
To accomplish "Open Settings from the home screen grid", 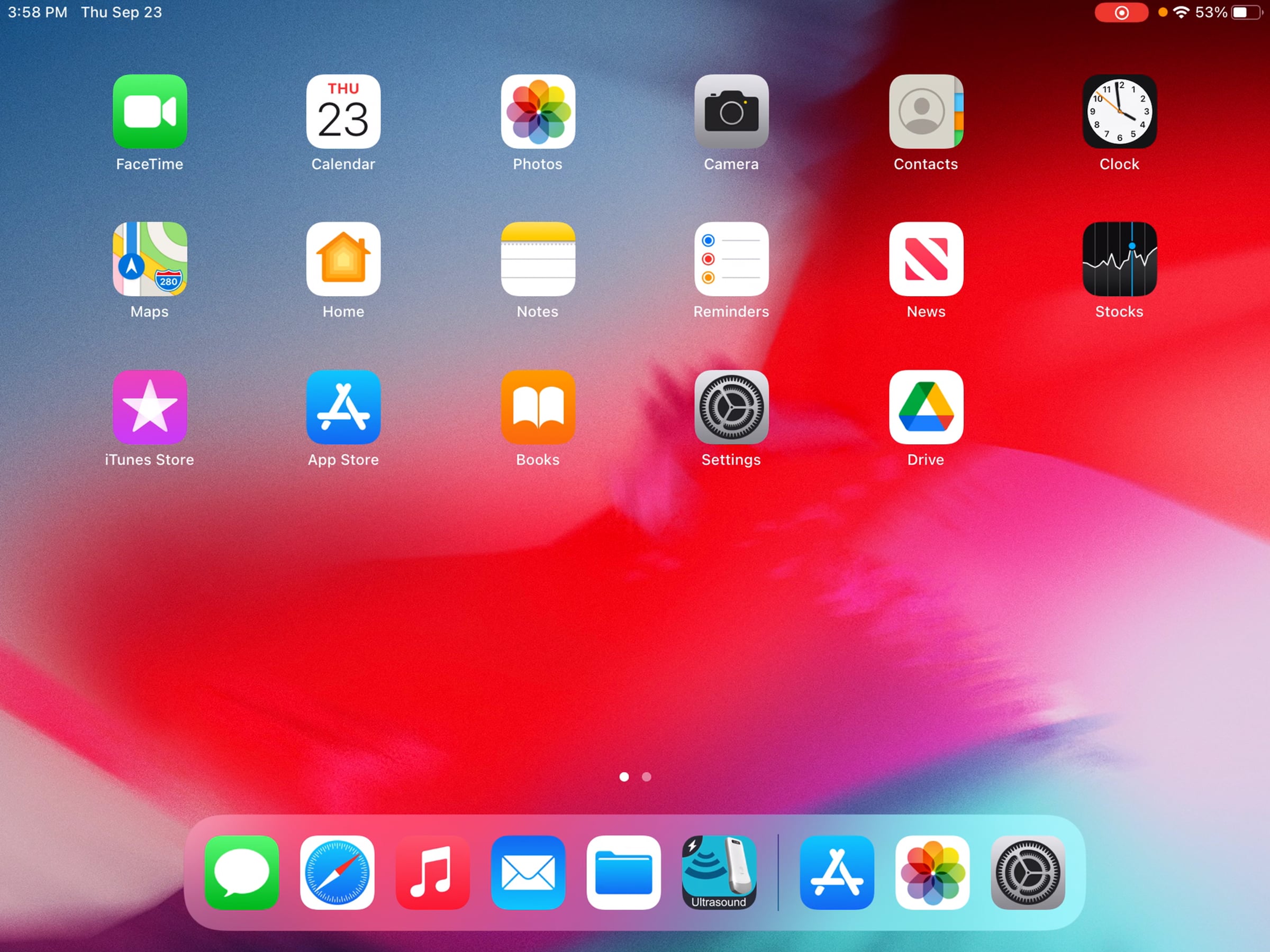I will (731, 407).
